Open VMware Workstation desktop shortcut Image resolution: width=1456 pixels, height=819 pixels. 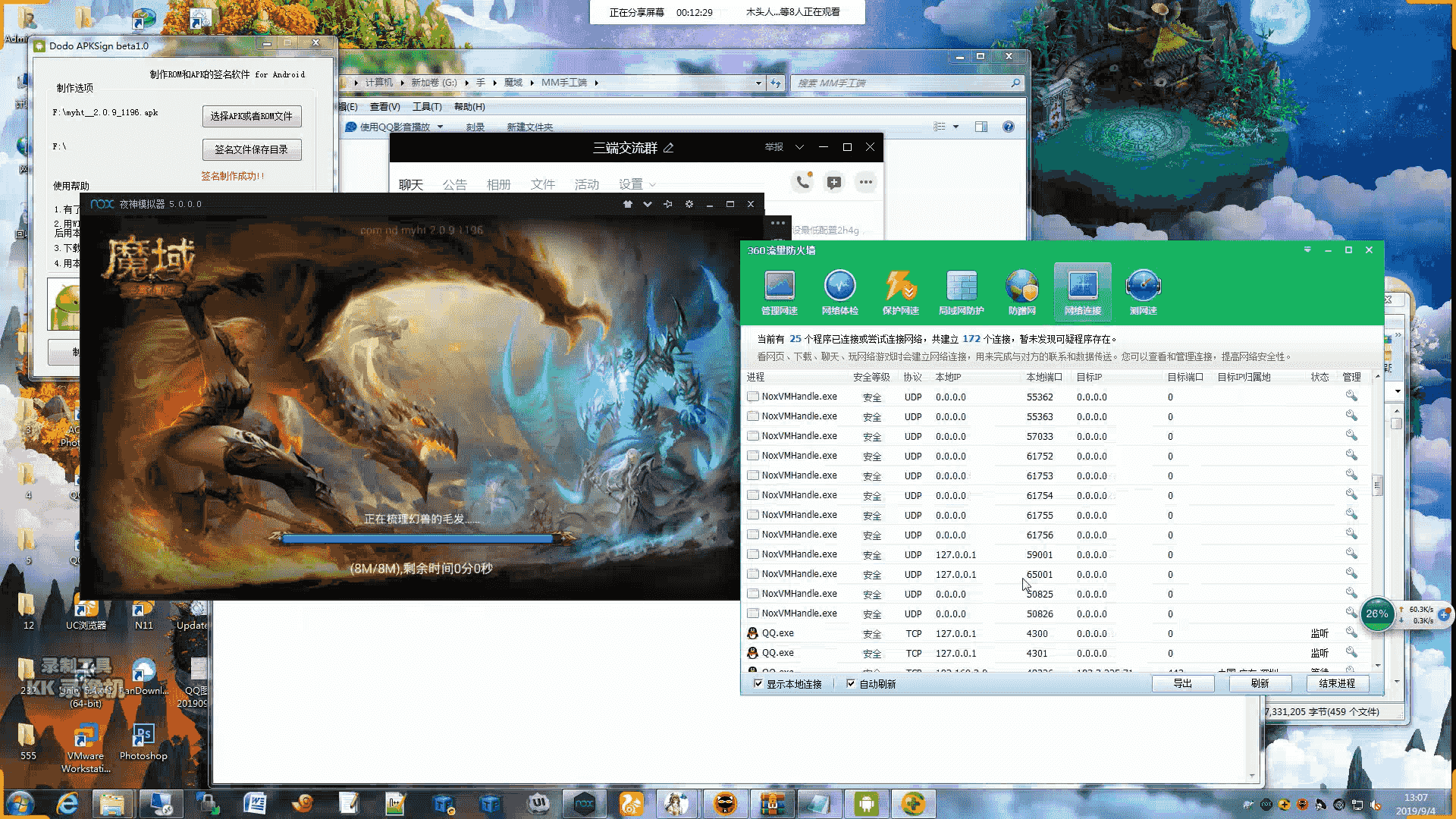[86, 748]
